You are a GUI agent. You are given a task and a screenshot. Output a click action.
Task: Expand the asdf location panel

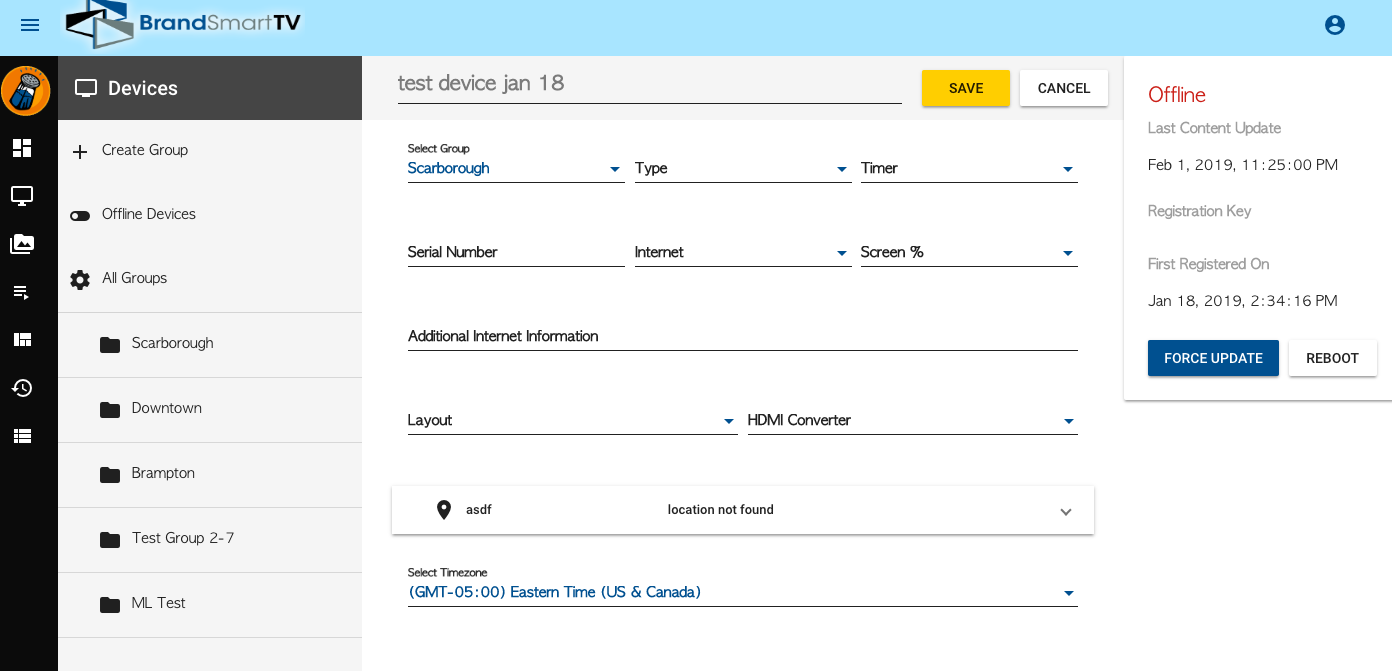[1065, 511]
